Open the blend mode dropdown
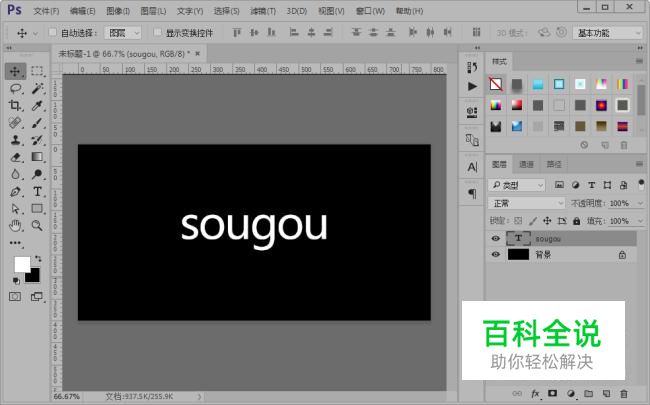Image resolution: width=650 pixels, height=405 pixels. coord(526,203)
